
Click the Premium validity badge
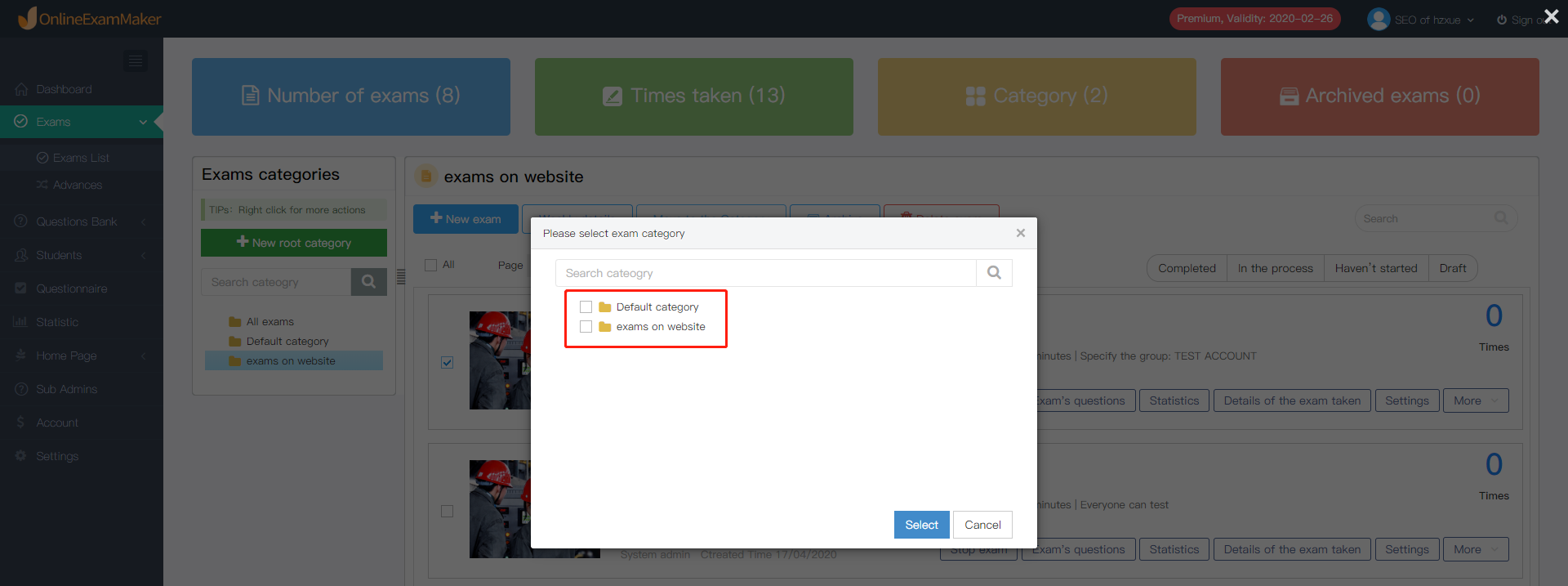click(x=1254, y=19)
